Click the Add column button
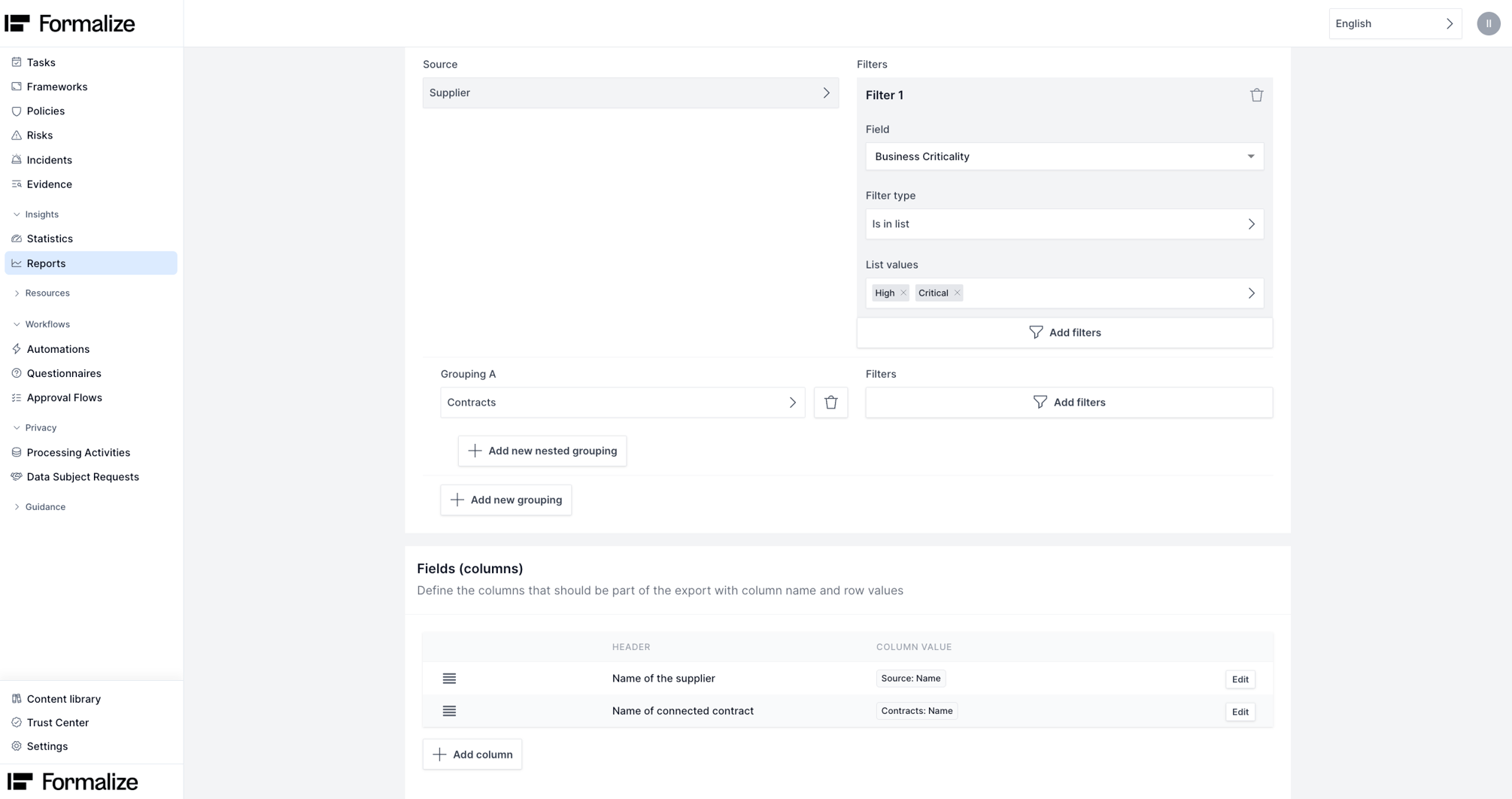1512x799 pixels. coord(472,754)
